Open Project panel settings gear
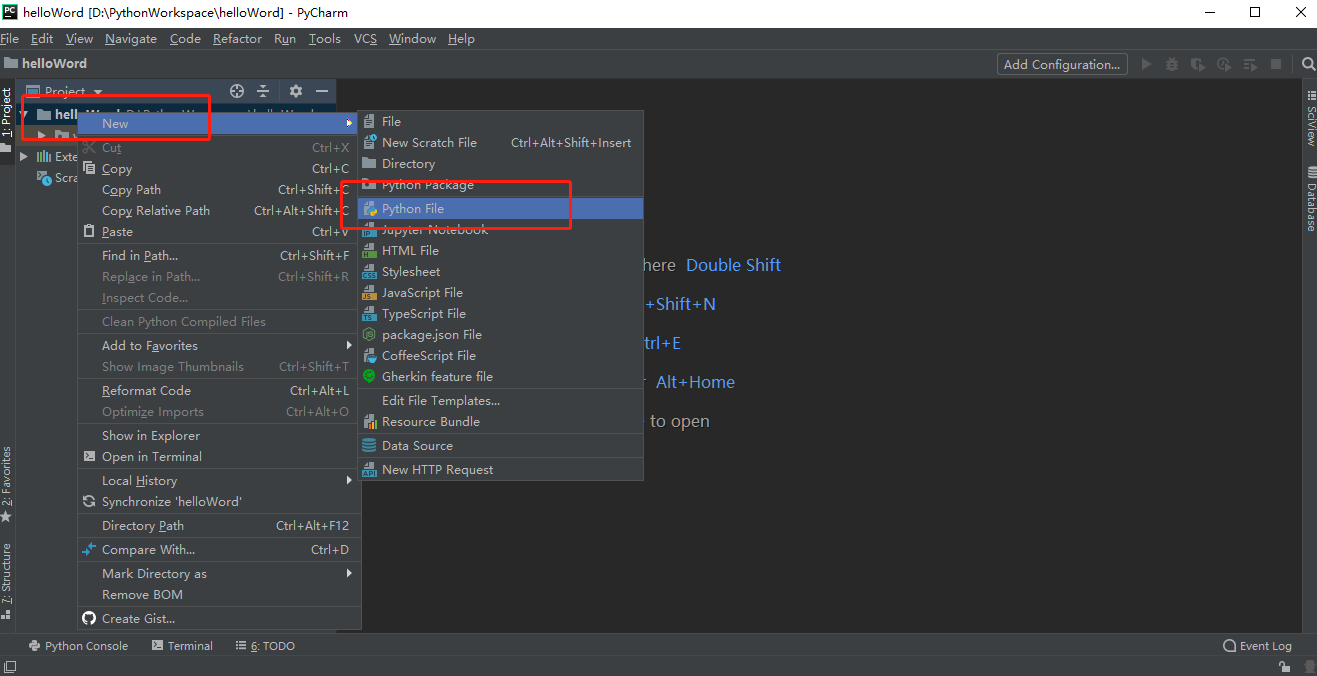 coord(296,91)
